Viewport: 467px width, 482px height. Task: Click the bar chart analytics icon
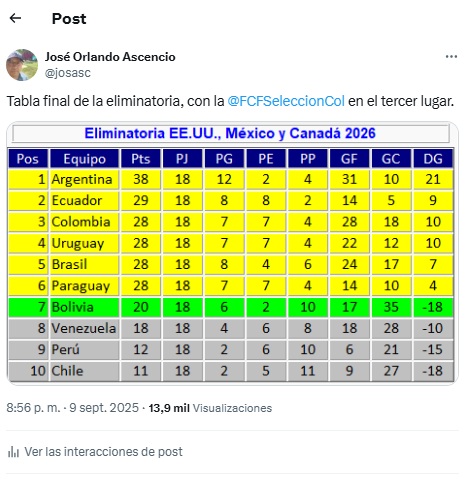[x=13, y=452]
